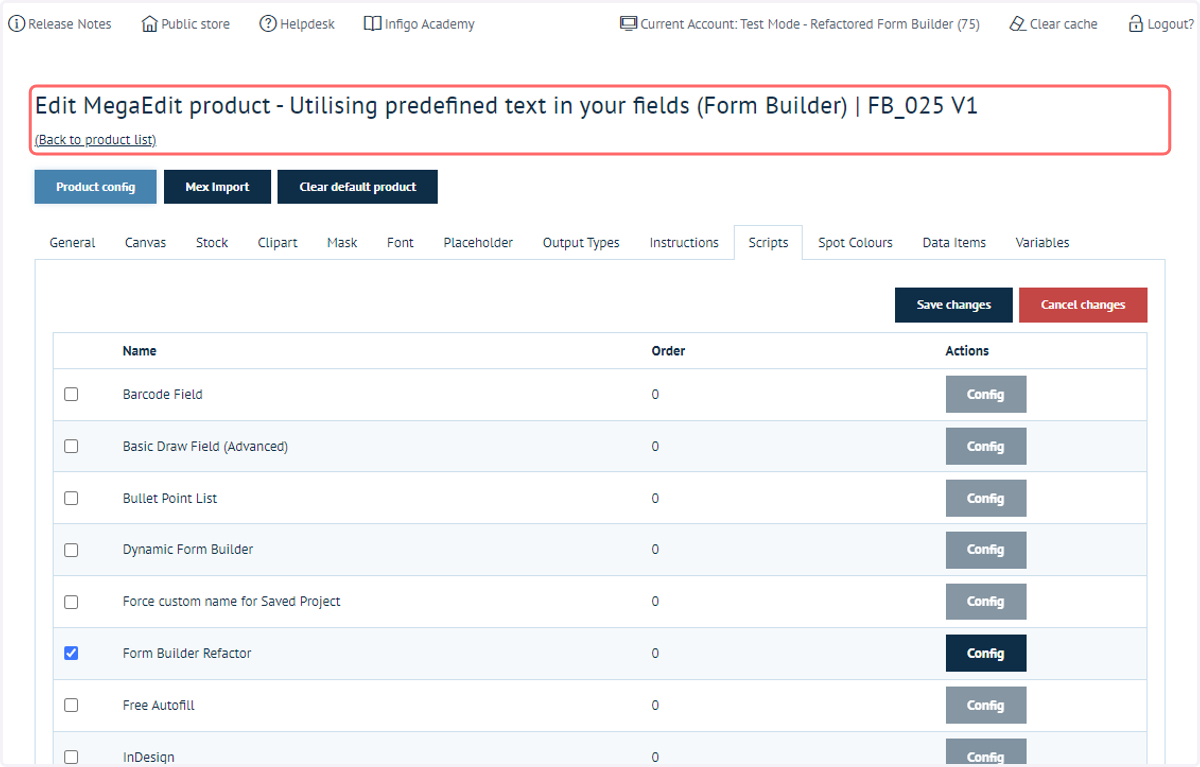
Task: Click Clear default product button
Action: (x=358, y=187)
